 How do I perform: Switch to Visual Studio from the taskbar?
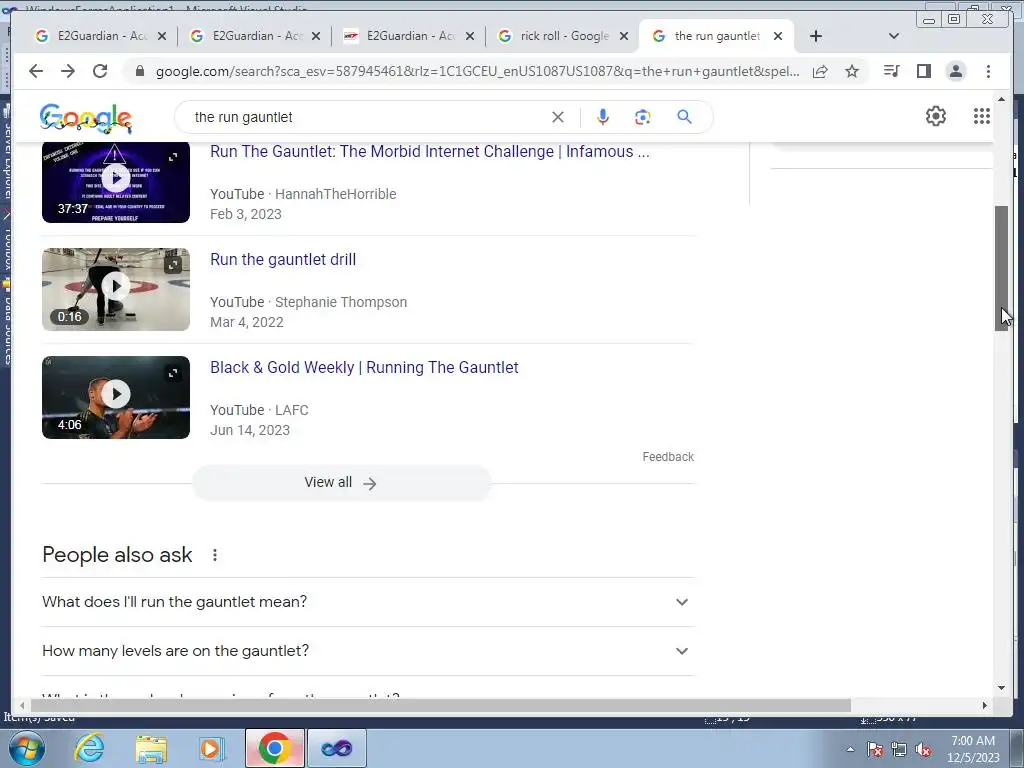(x=336, y=748)
